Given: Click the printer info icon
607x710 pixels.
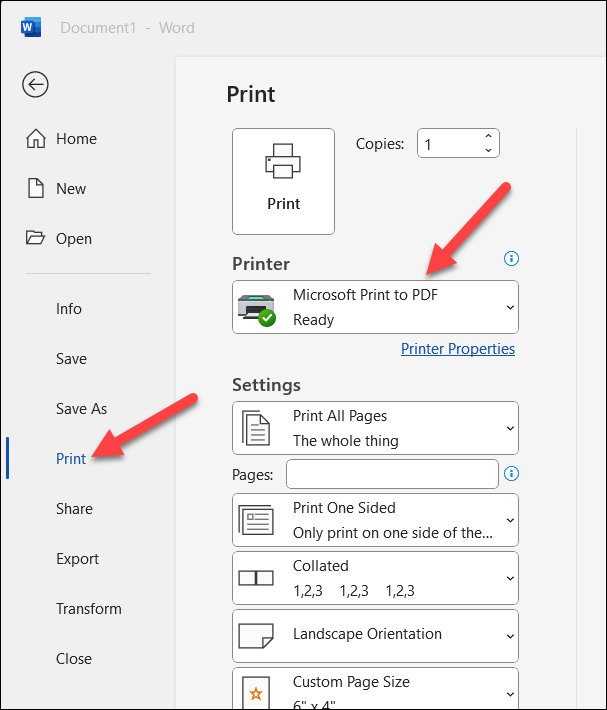Looking at the screenshot, I should point(512,259).
